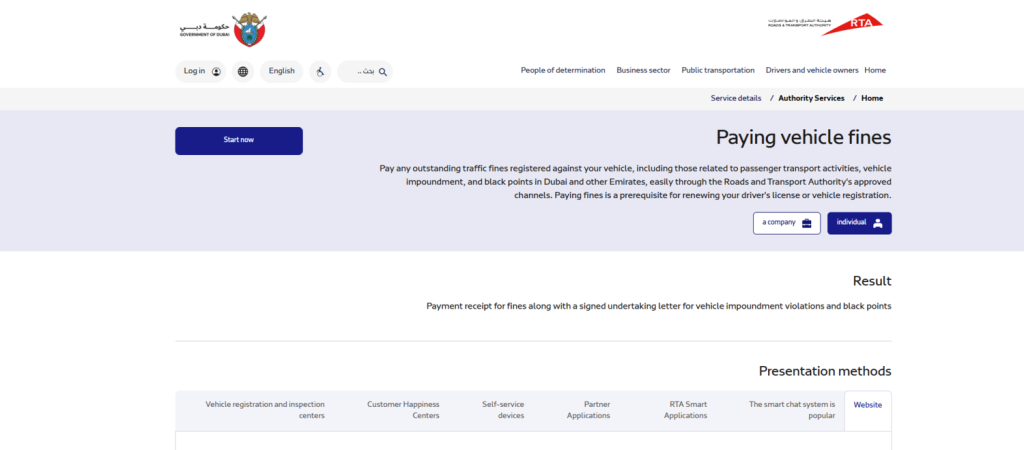This screenshot has height=450, width=1024.
Task: Select Vehicle registration and inspection centers tab
Action: [x=265, y=410]
